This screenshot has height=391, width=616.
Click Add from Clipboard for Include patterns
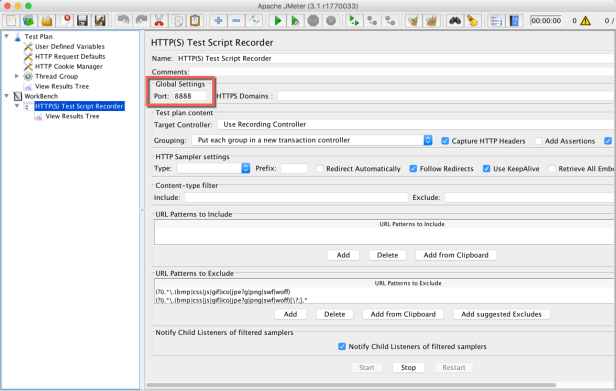456,255
